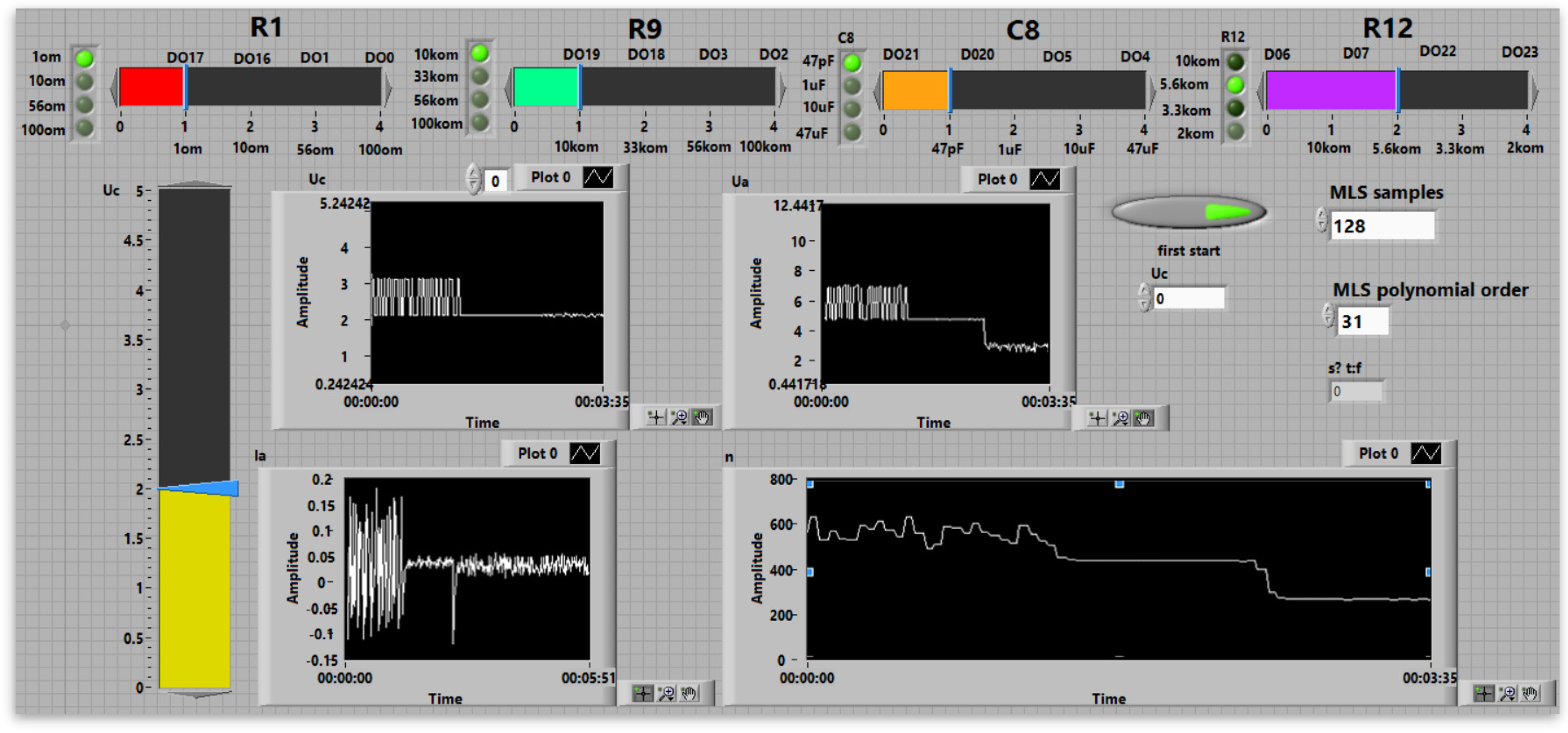
Task: Click the 5.24242 maximum on Uc axis
Action: tap(345, 203)
